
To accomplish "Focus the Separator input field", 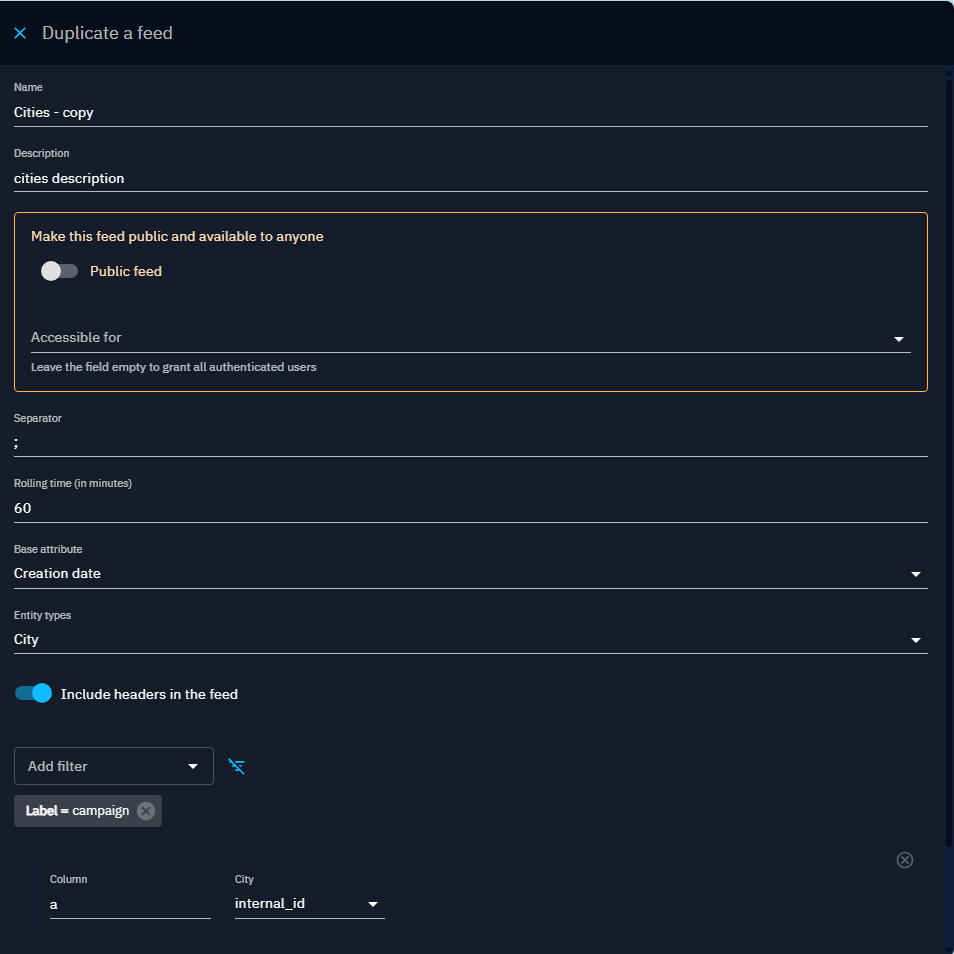I will tap(470, 443).
